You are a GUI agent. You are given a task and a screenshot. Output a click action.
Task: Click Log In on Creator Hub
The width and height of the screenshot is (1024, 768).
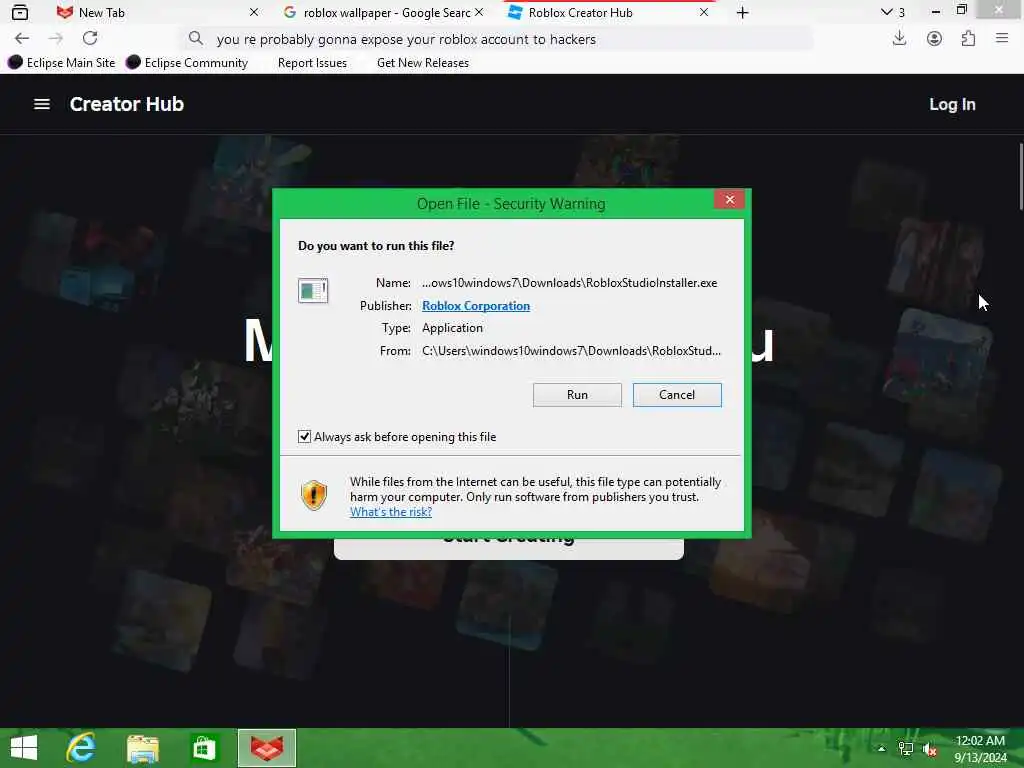pyautogui.click(x=952, y=104)
